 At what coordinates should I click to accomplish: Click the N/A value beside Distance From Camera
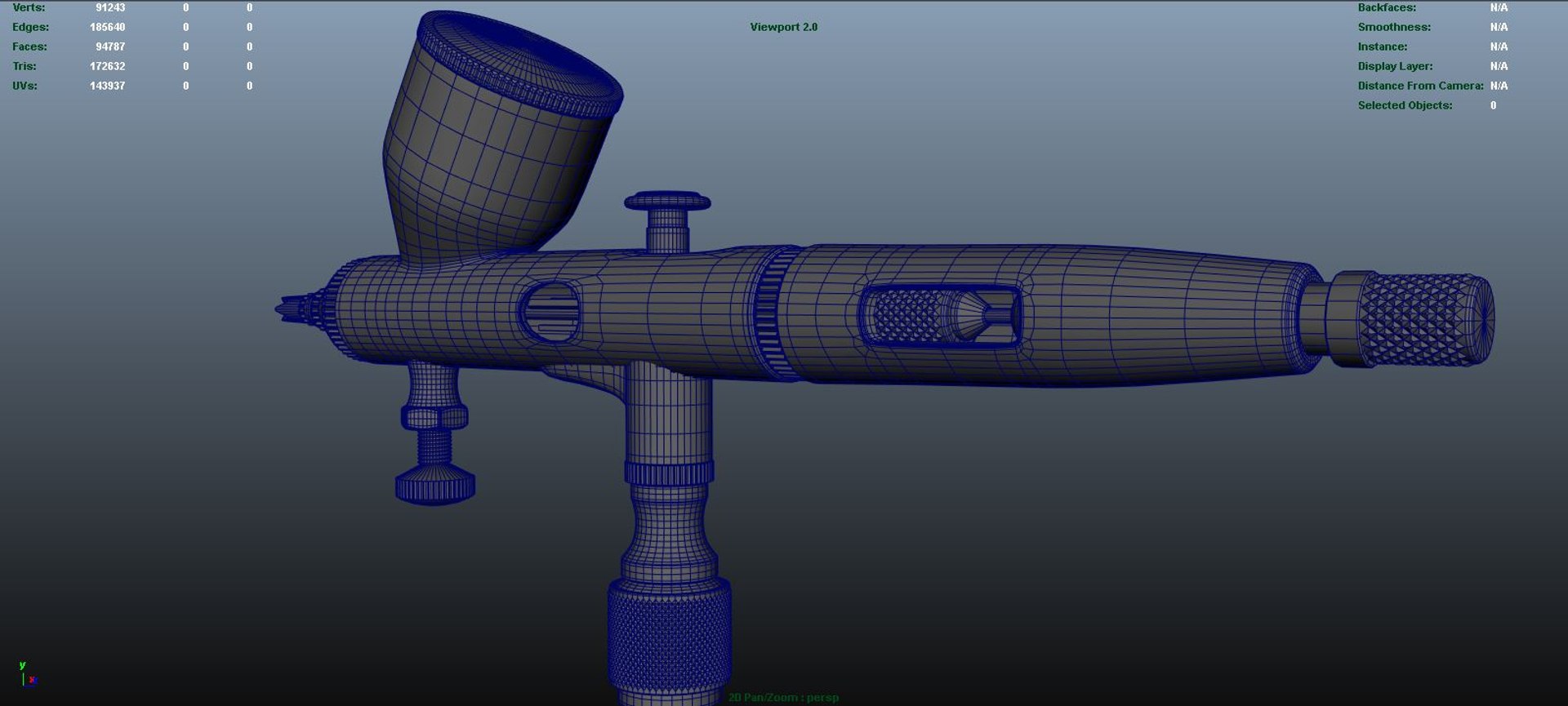pyautogui.click(x=1499, y=86)
